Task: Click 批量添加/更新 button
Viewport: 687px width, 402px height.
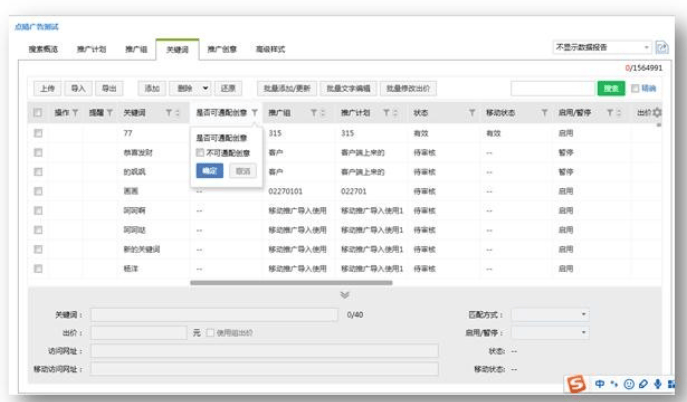Action: [287, 88]
